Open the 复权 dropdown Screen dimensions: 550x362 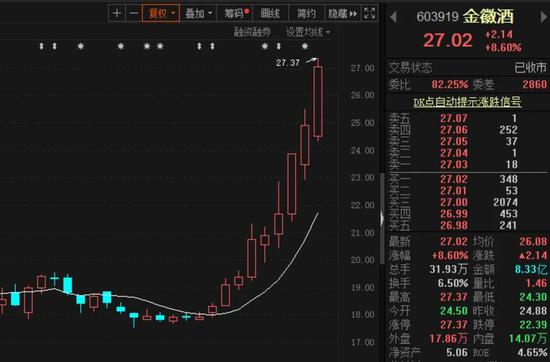161,13
